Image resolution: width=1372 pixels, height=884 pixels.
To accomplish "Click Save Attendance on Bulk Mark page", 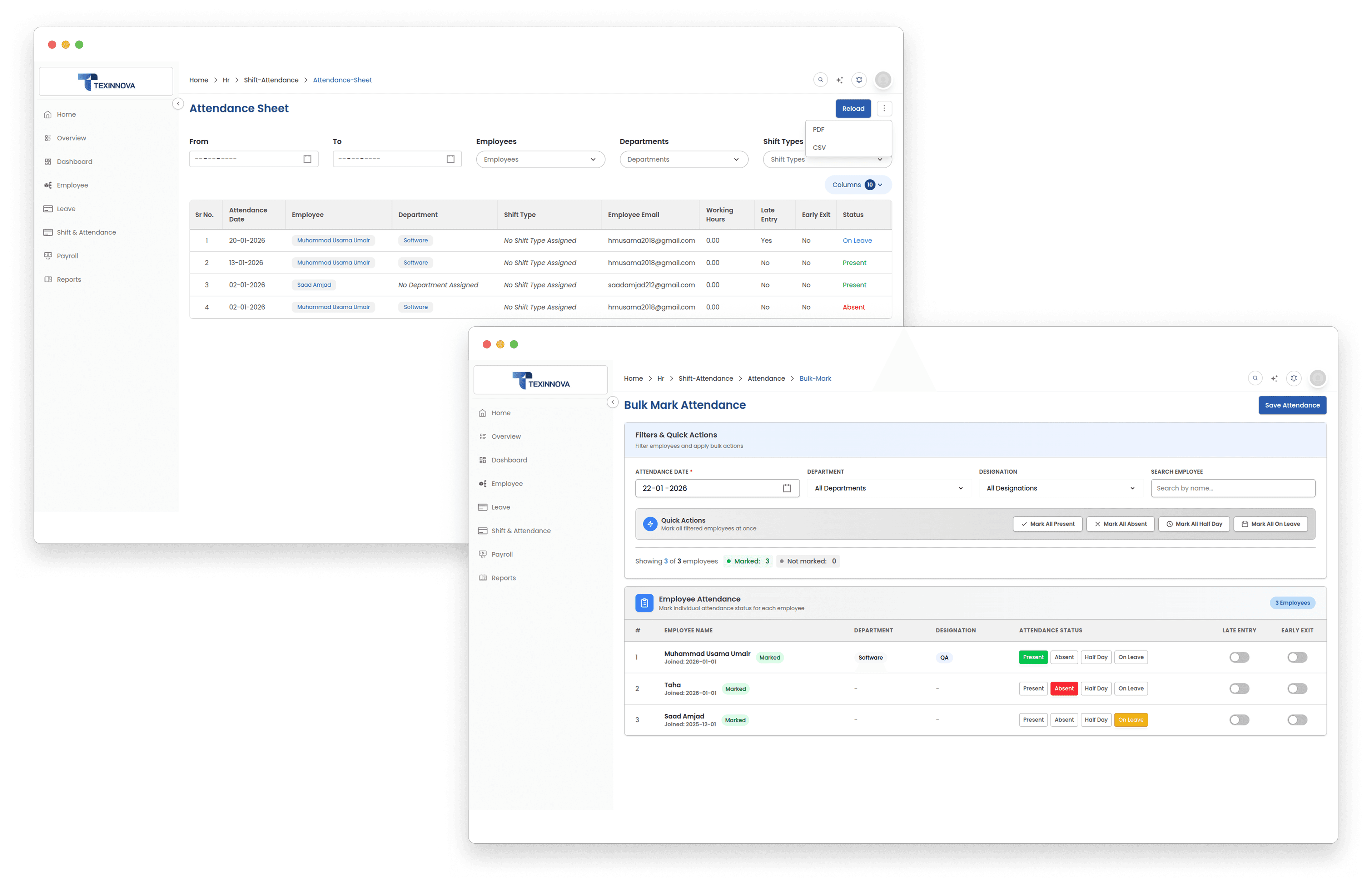I will 1292,405.
